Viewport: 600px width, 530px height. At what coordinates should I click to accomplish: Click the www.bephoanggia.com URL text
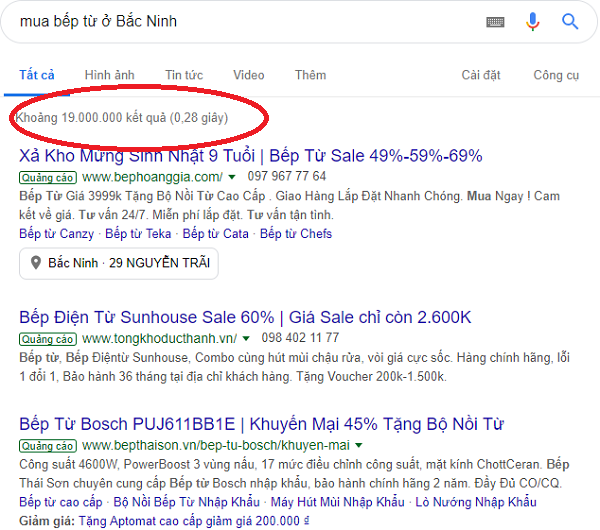click(152, 177)
